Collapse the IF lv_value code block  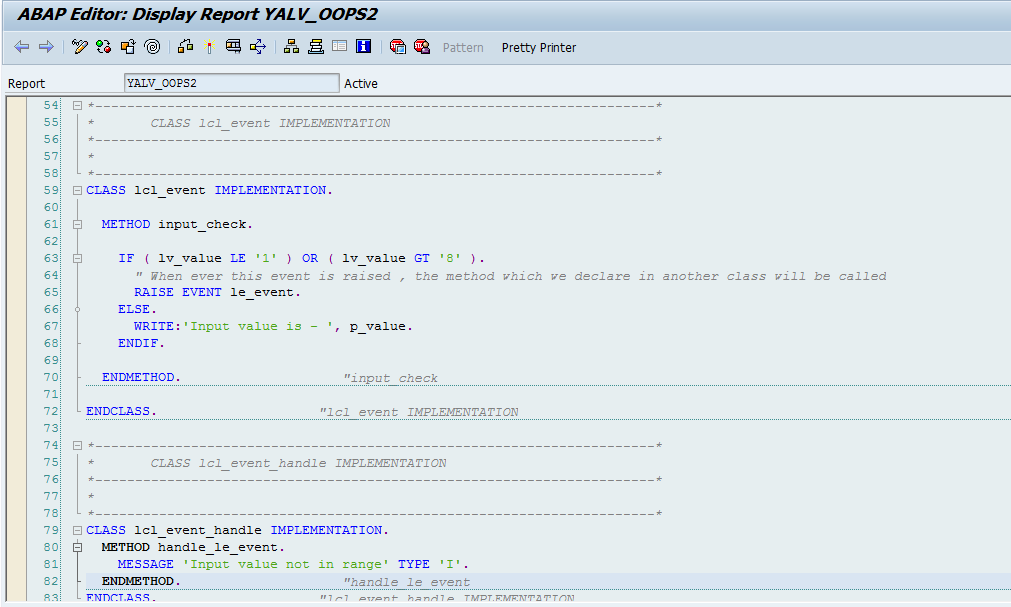tap(77, 258)
